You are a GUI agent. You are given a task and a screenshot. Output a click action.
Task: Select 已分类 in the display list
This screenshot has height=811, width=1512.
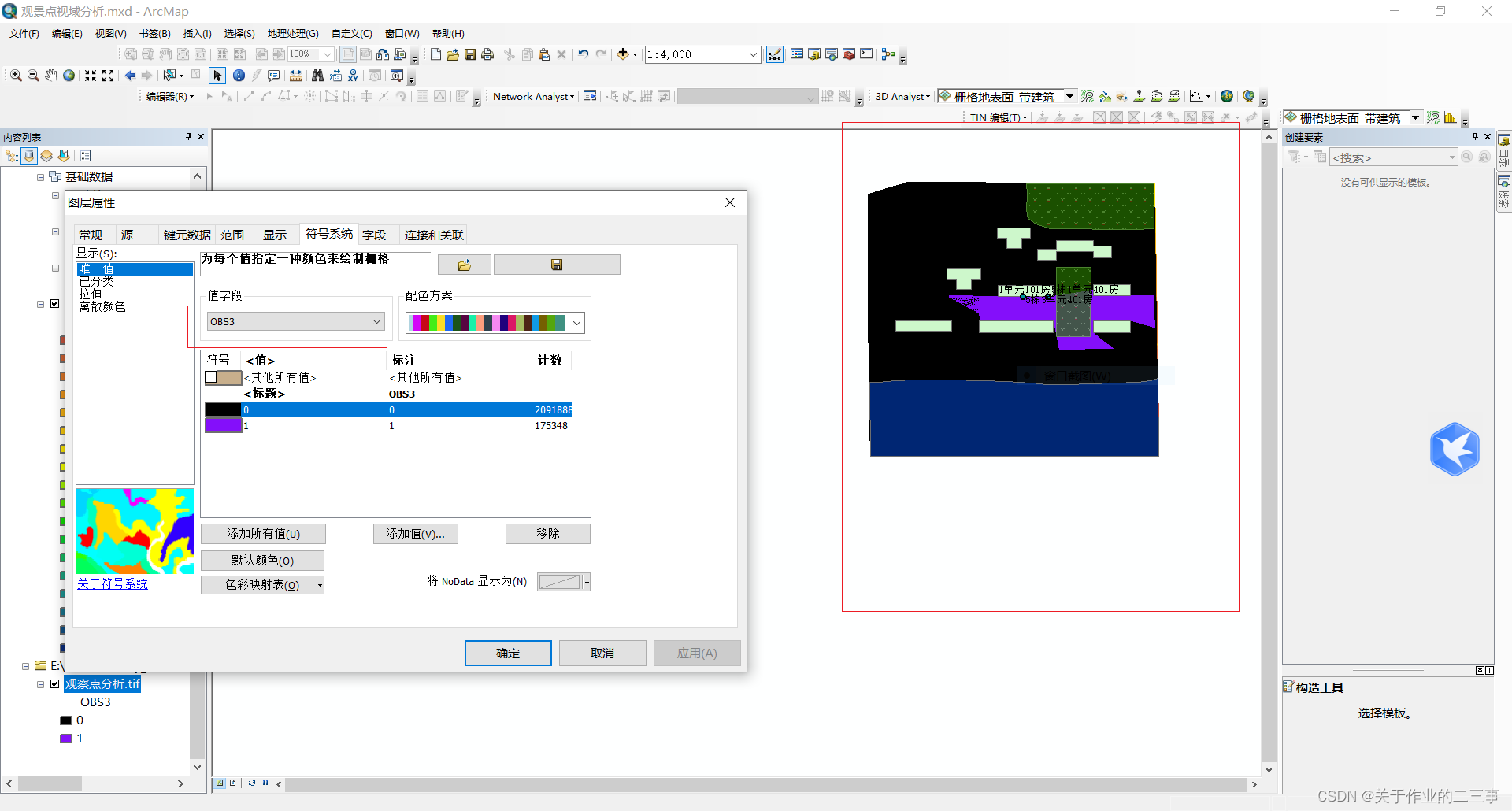[96, 281]
